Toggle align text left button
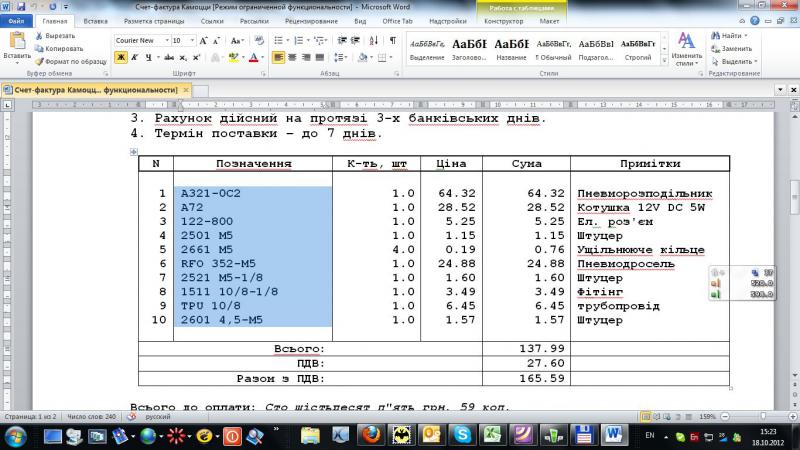This screenshot has width=800, height=450. [x=279, y=58]
